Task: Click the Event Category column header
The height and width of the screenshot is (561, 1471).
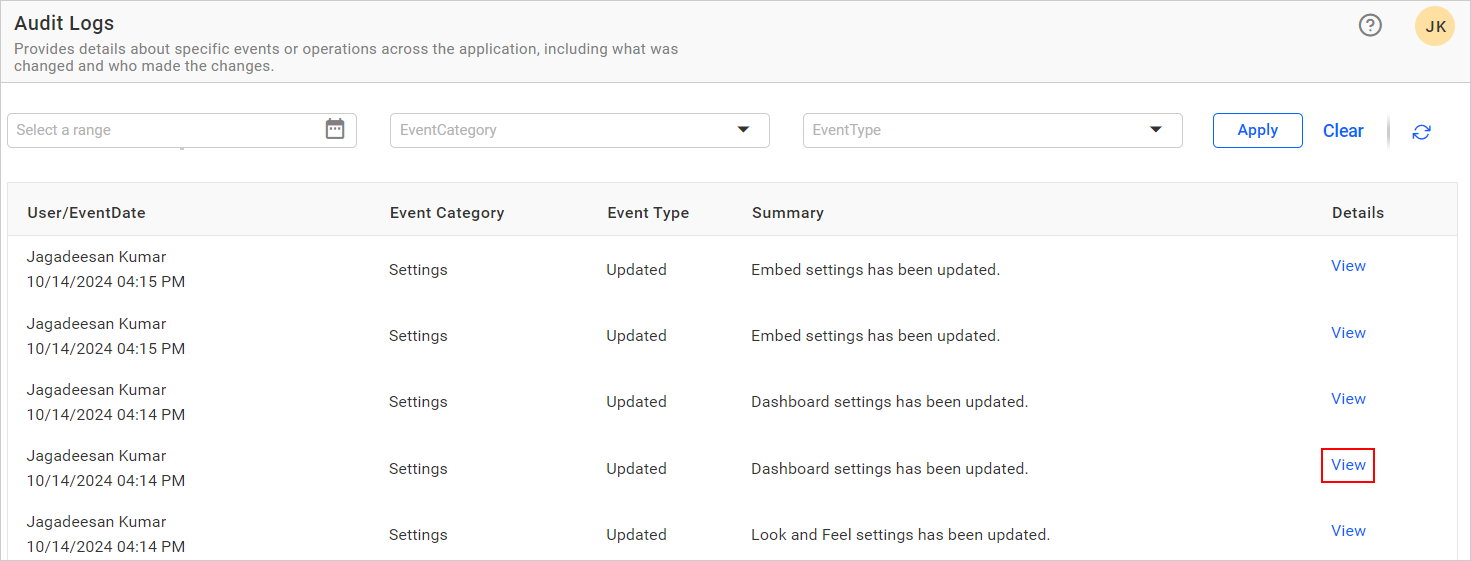Action: point(447,213)
